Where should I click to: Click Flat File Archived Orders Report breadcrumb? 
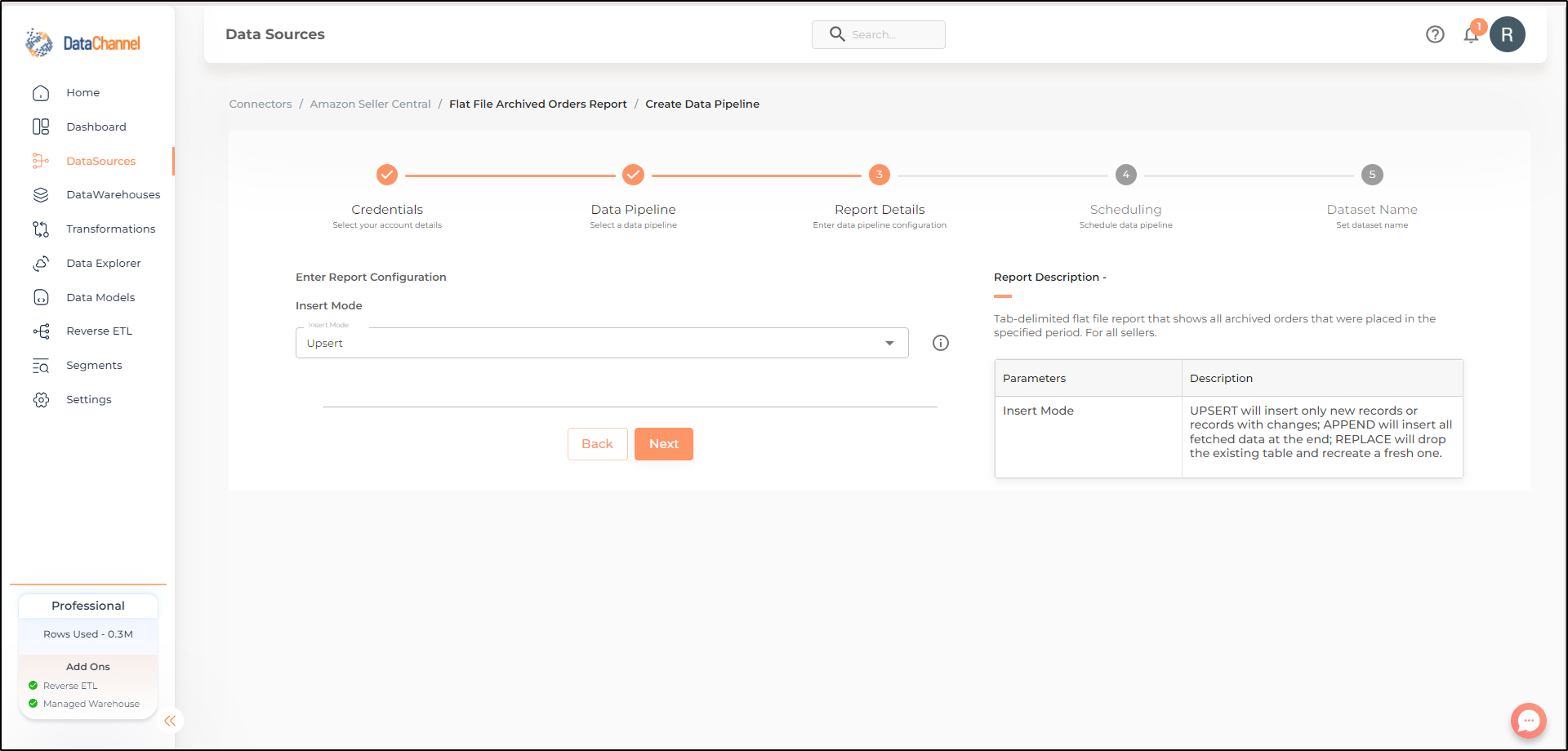[538, 104]
